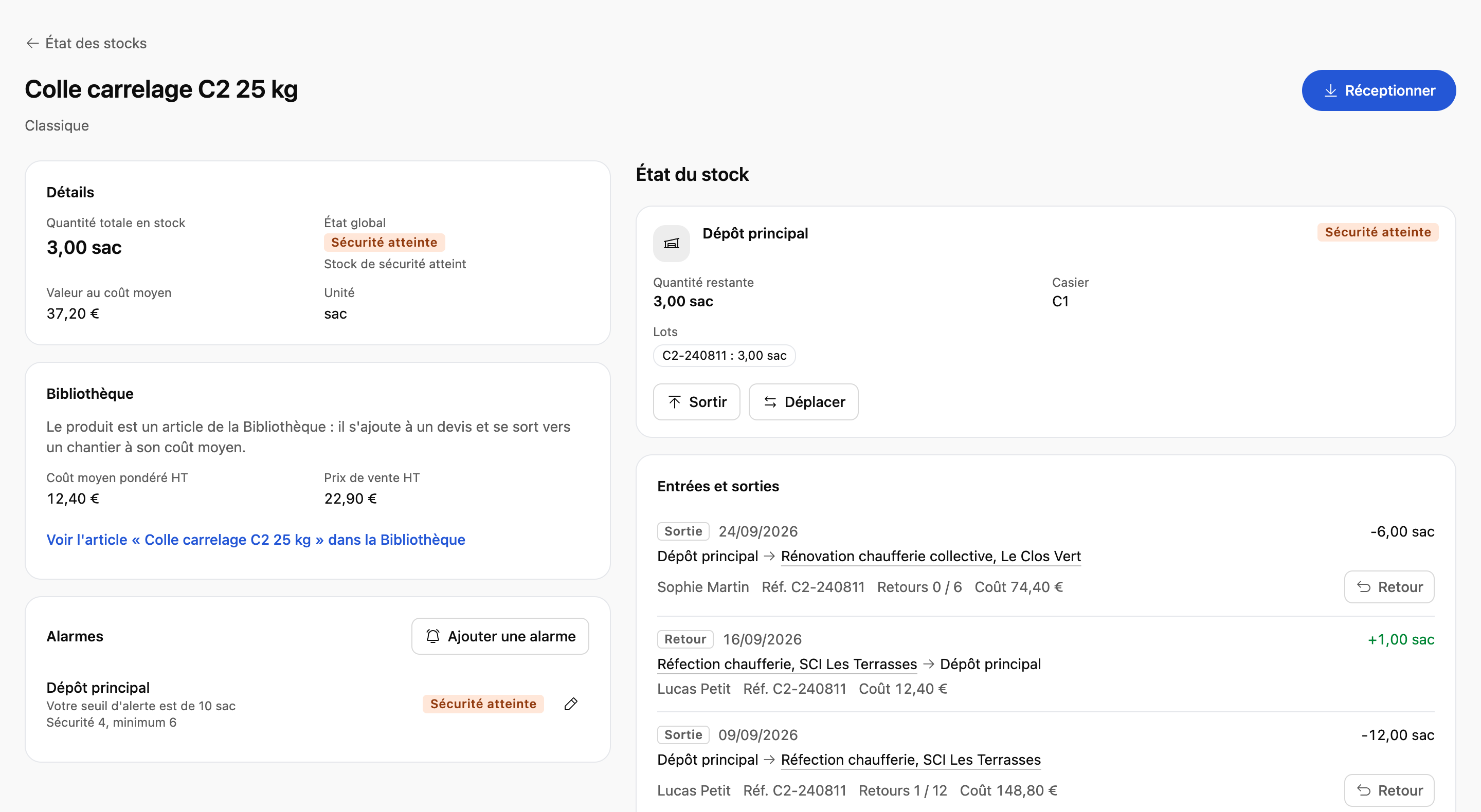Click Sortir in Dépôt principal card

coord(696,402)
